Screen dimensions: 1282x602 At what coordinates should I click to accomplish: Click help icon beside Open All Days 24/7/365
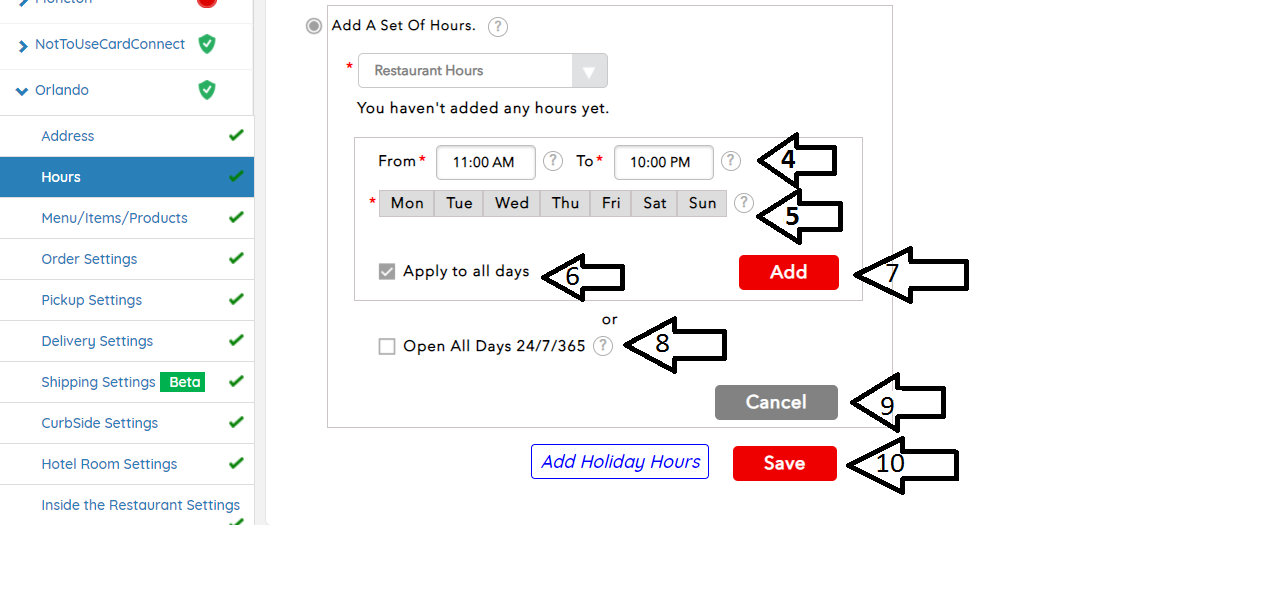point(603,346)
